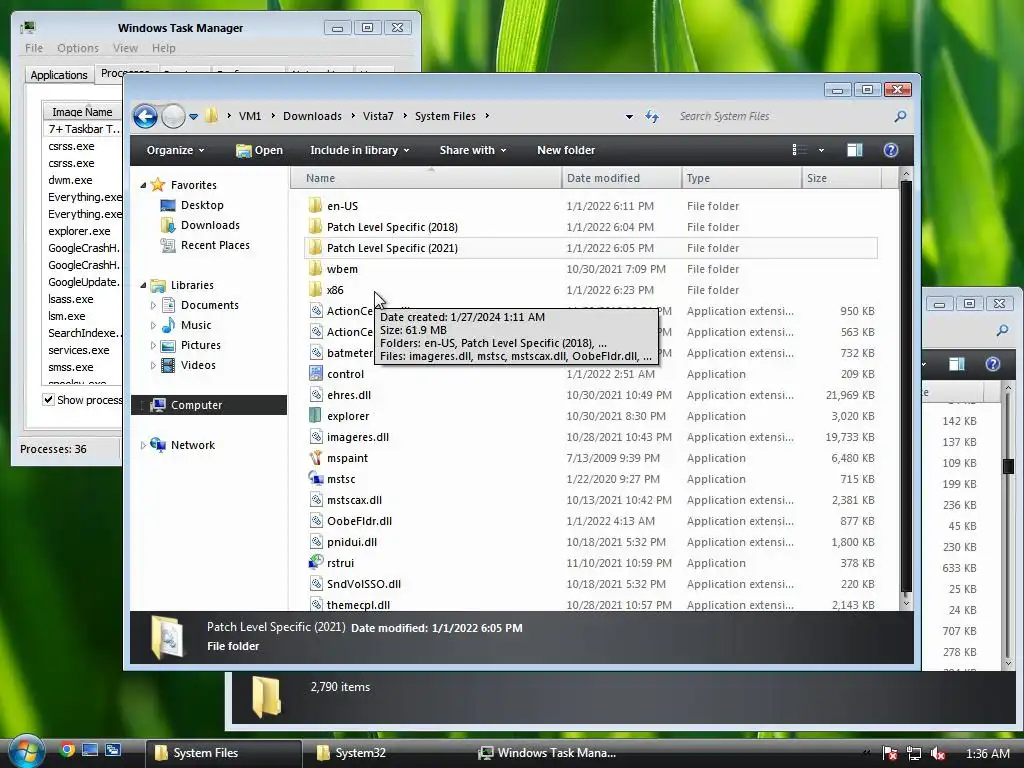Open the Organize menu

(175, 150)
